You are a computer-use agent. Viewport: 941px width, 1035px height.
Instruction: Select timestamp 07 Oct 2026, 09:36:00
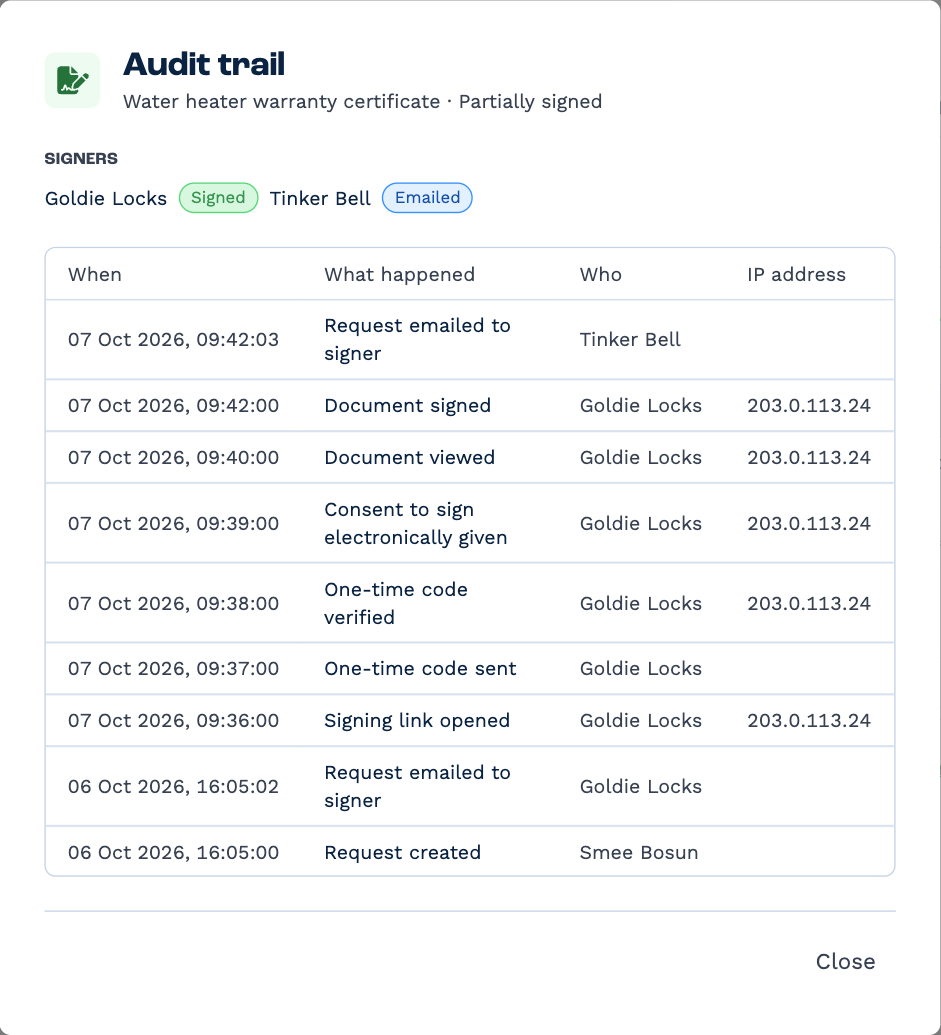(174, 721)
